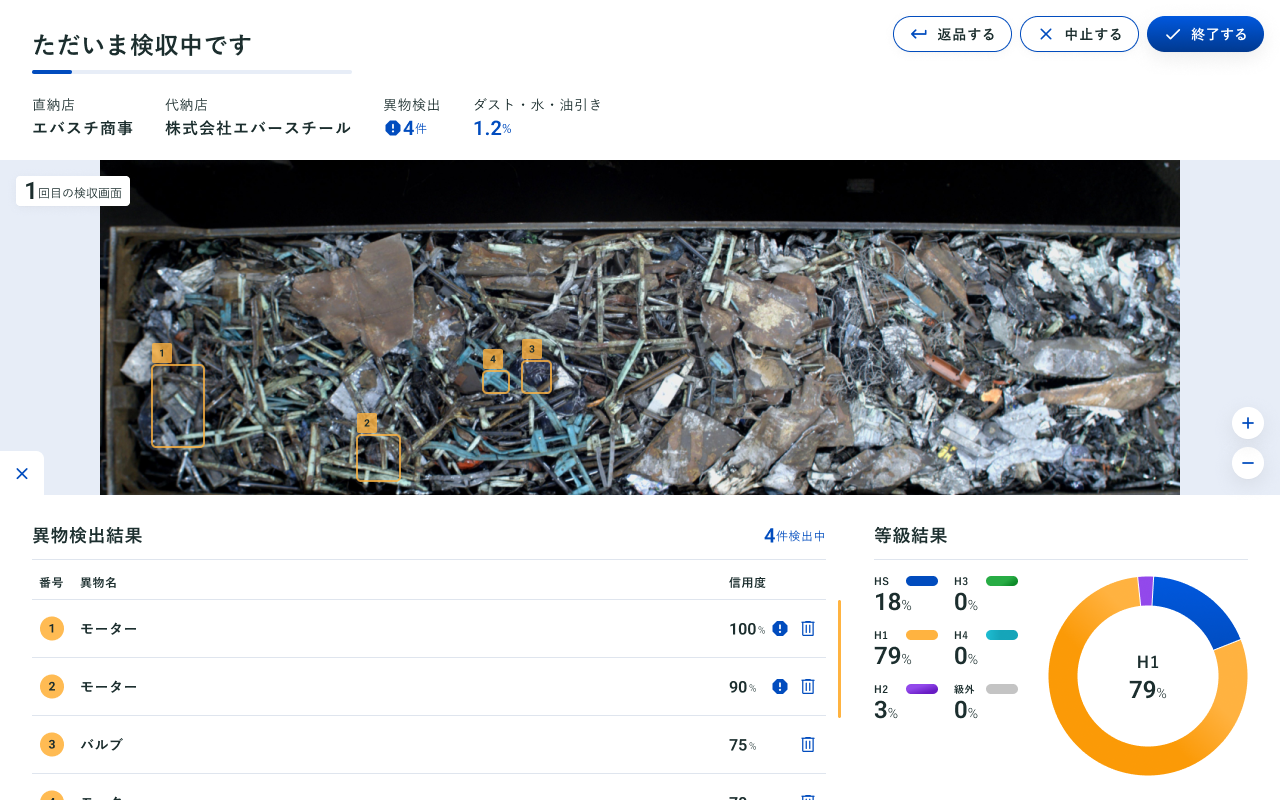1280x800 pixels.
Task: Delete the second モーター entry using its trash icon
Action: click(x=807, y=686)
